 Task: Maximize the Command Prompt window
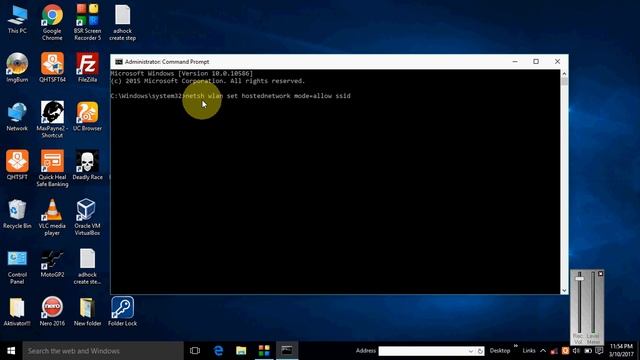536,62
